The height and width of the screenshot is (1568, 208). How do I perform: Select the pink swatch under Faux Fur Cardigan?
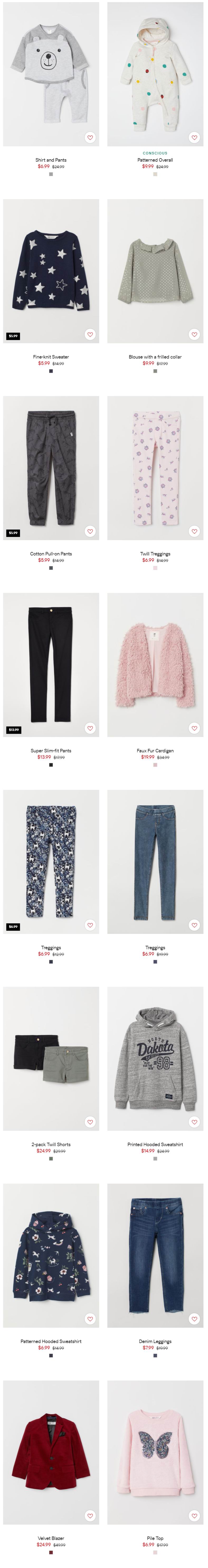pos(155,765)
